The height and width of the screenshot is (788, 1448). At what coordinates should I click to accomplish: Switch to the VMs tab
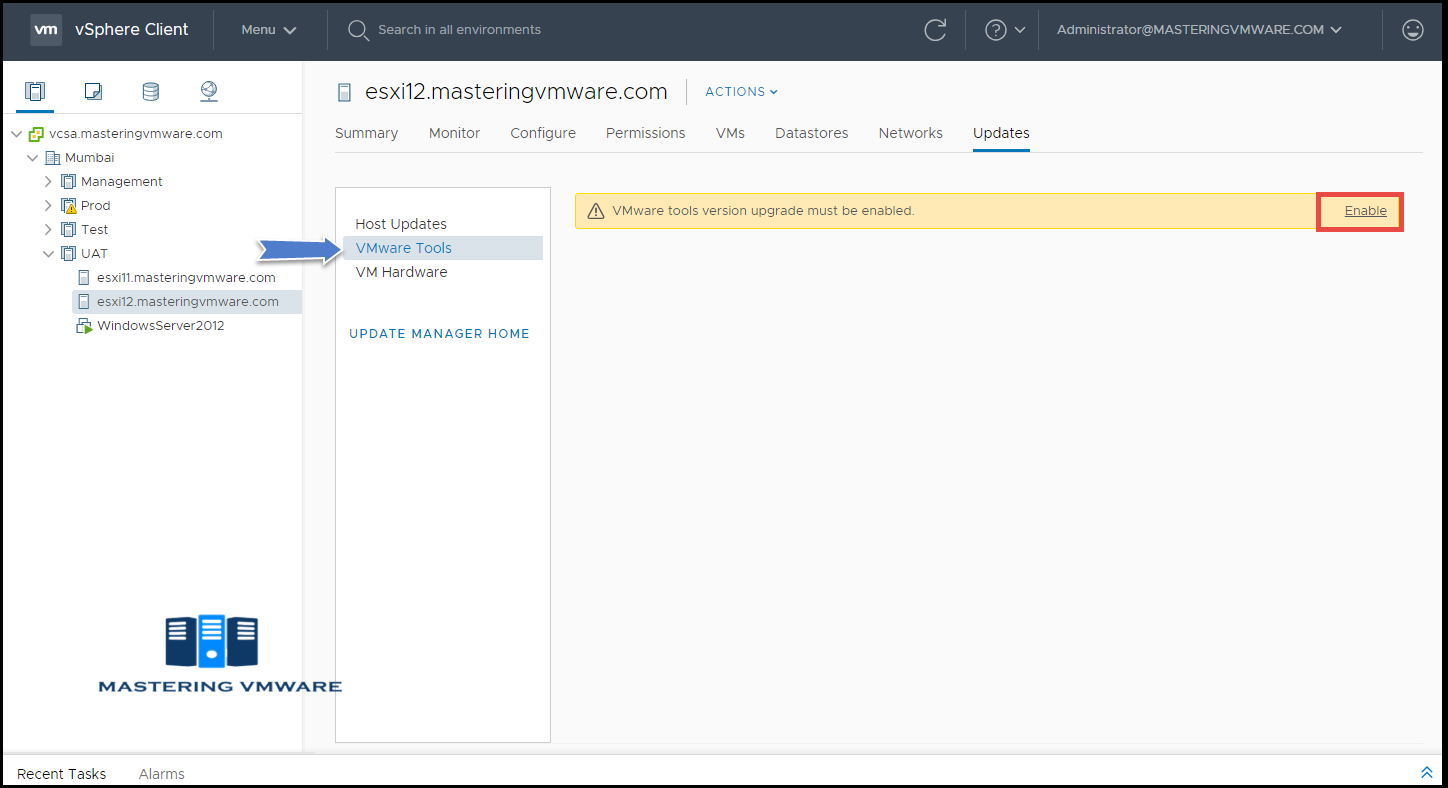point(730,133)
